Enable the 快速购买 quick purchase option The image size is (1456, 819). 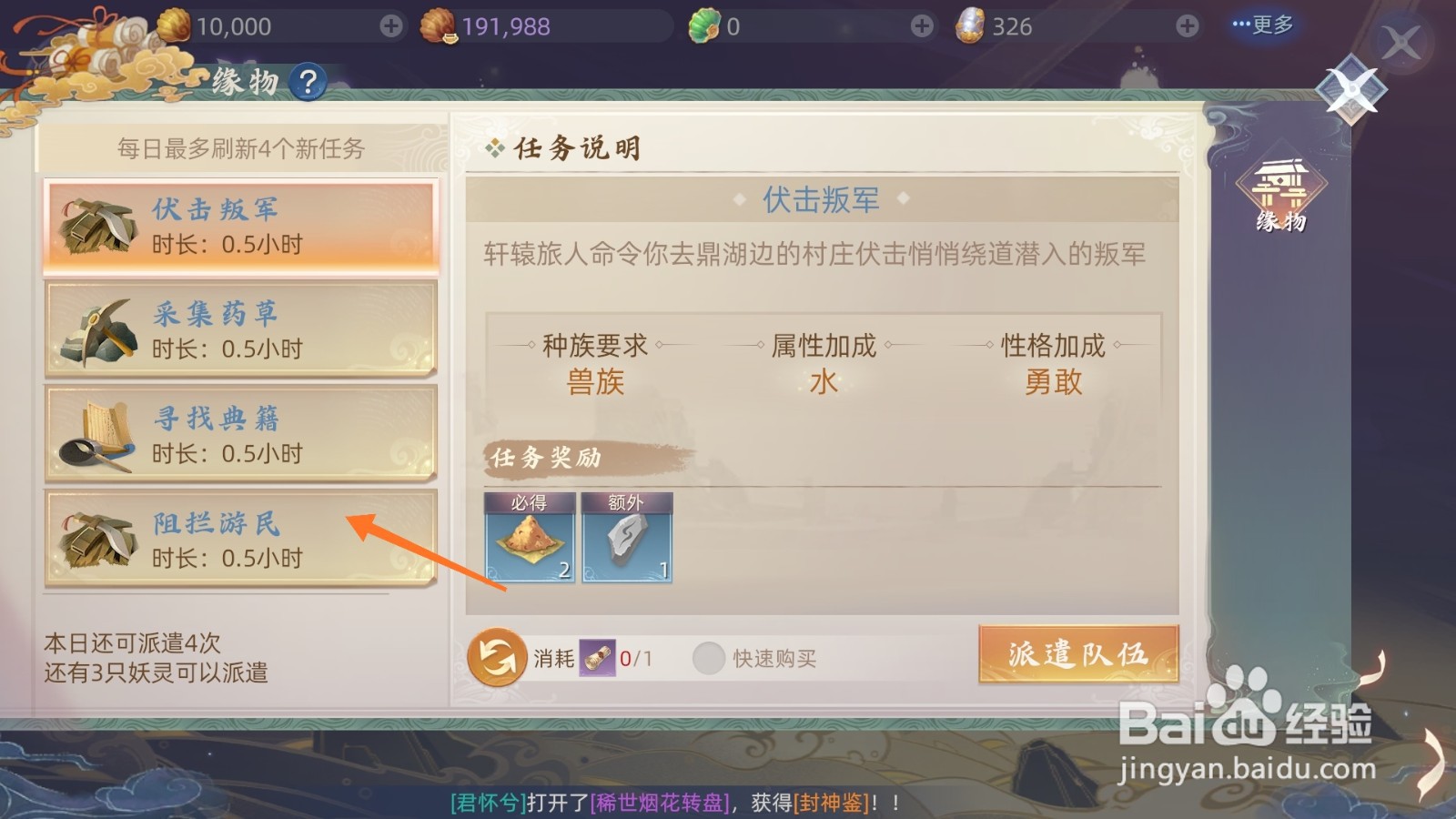point(709,658)
